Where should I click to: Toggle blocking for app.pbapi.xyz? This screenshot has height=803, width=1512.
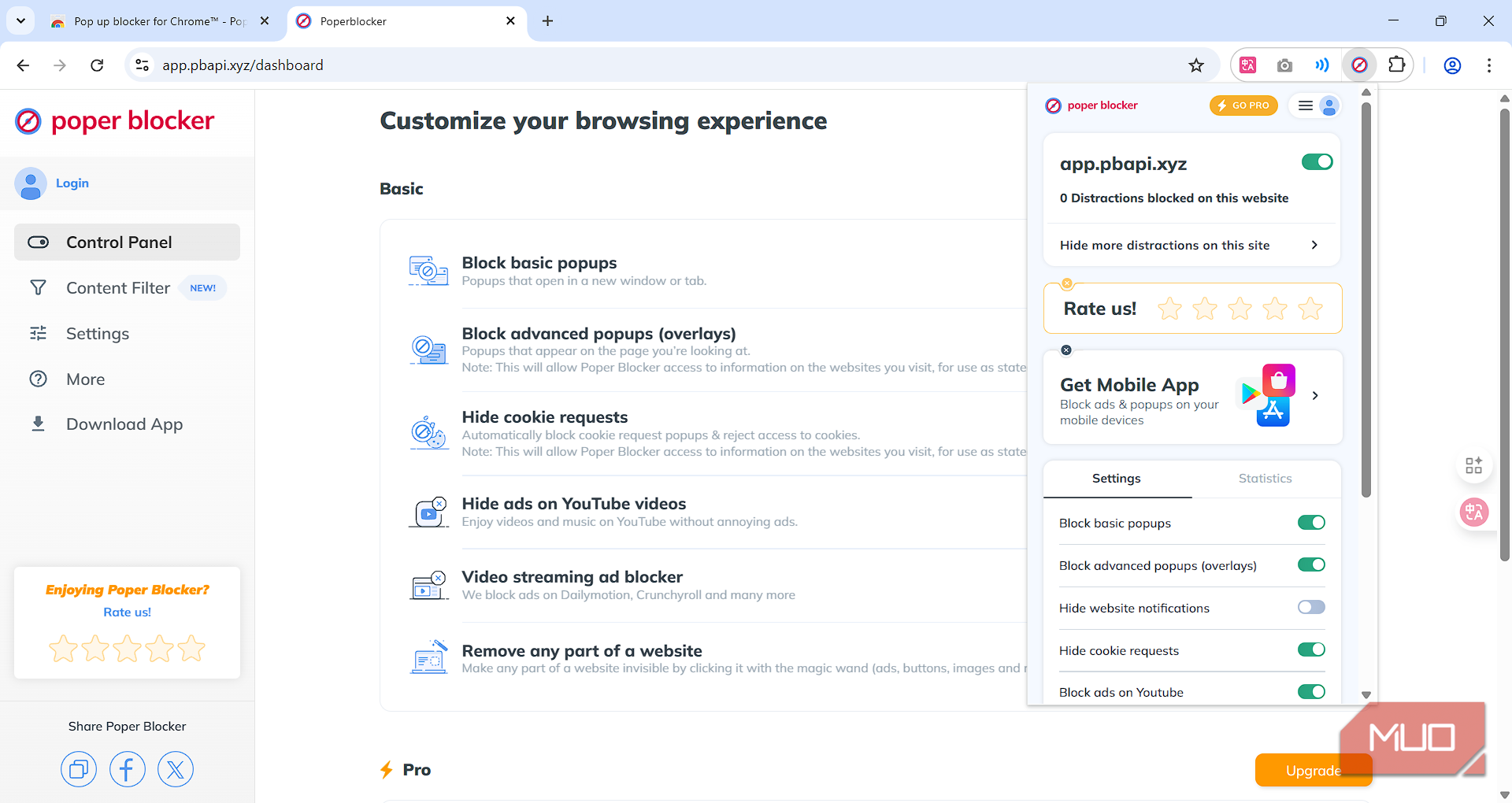click(1317, 162)
